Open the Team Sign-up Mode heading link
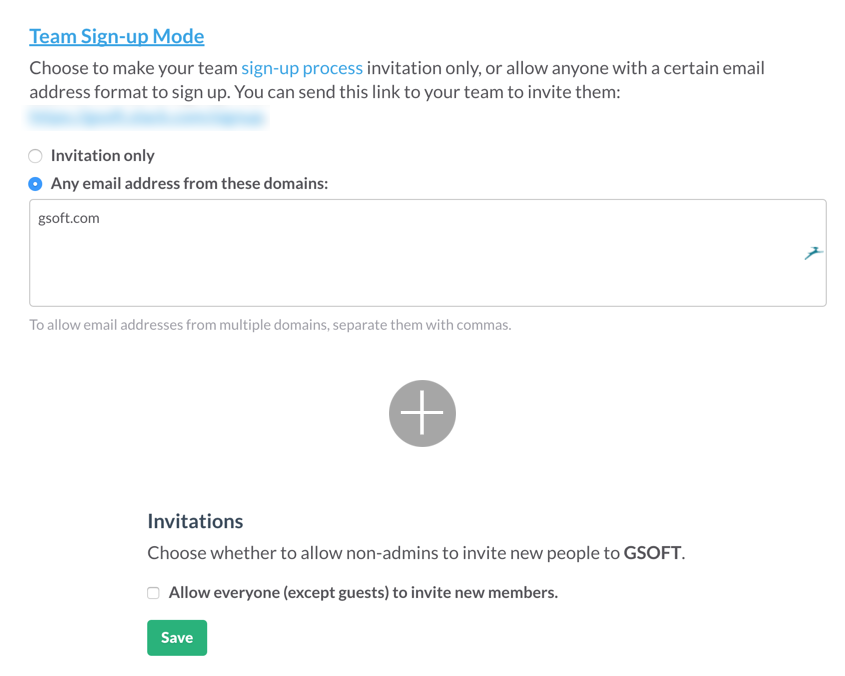The image size is (845, 676). coord(116,37)
